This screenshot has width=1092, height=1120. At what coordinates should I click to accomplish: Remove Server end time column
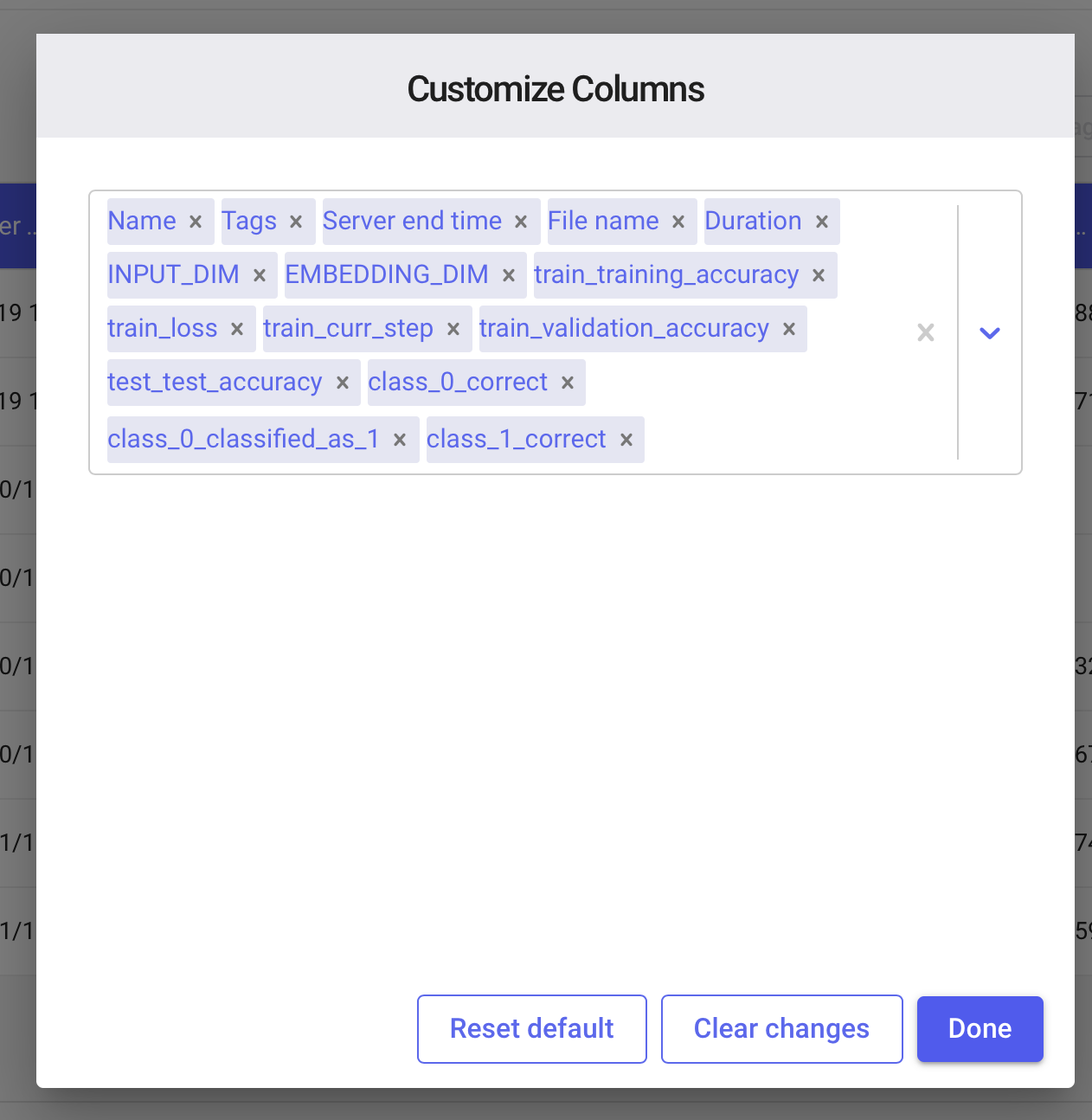pyautogui.click(x=521, y=222)
